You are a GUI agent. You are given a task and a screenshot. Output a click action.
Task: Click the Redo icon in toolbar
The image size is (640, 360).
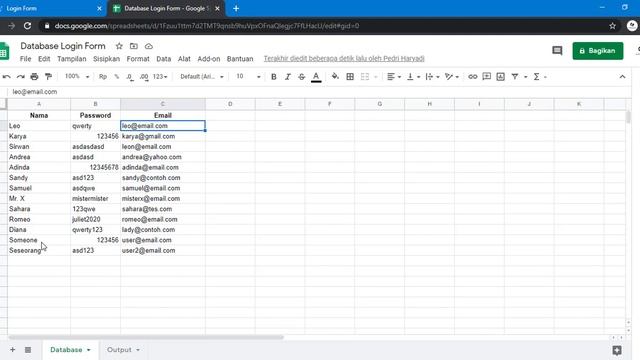[20, 77]
